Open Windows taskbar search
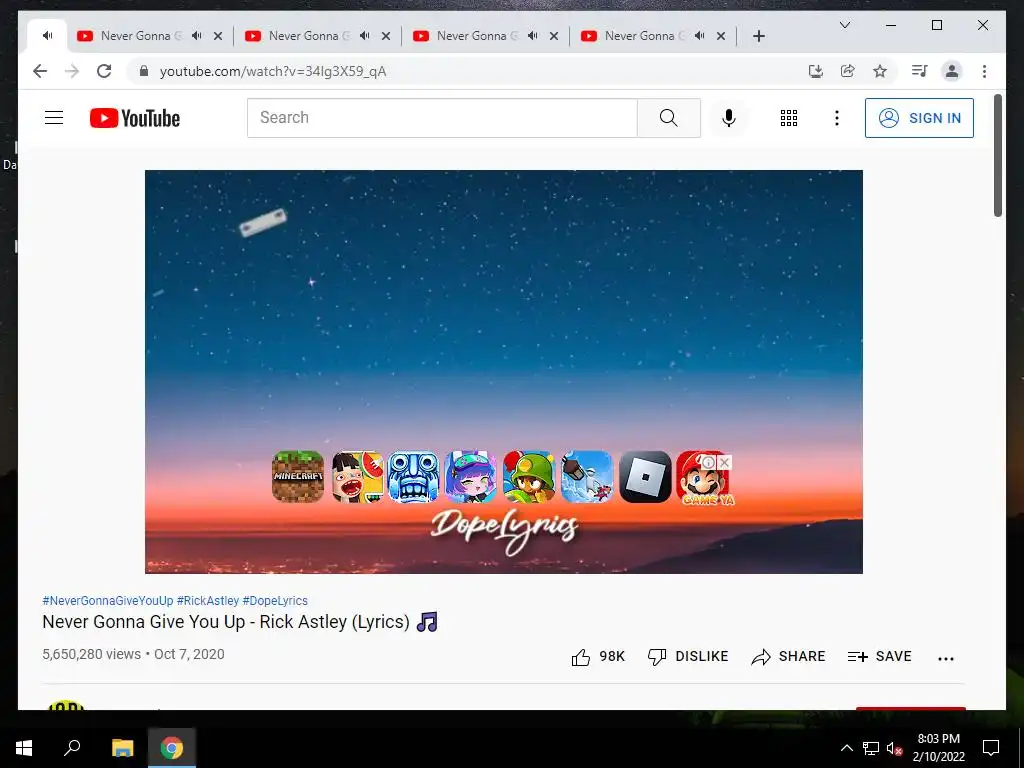Image resolution: width=1024 pixels, height=768 pixels. tap(72, 748)
